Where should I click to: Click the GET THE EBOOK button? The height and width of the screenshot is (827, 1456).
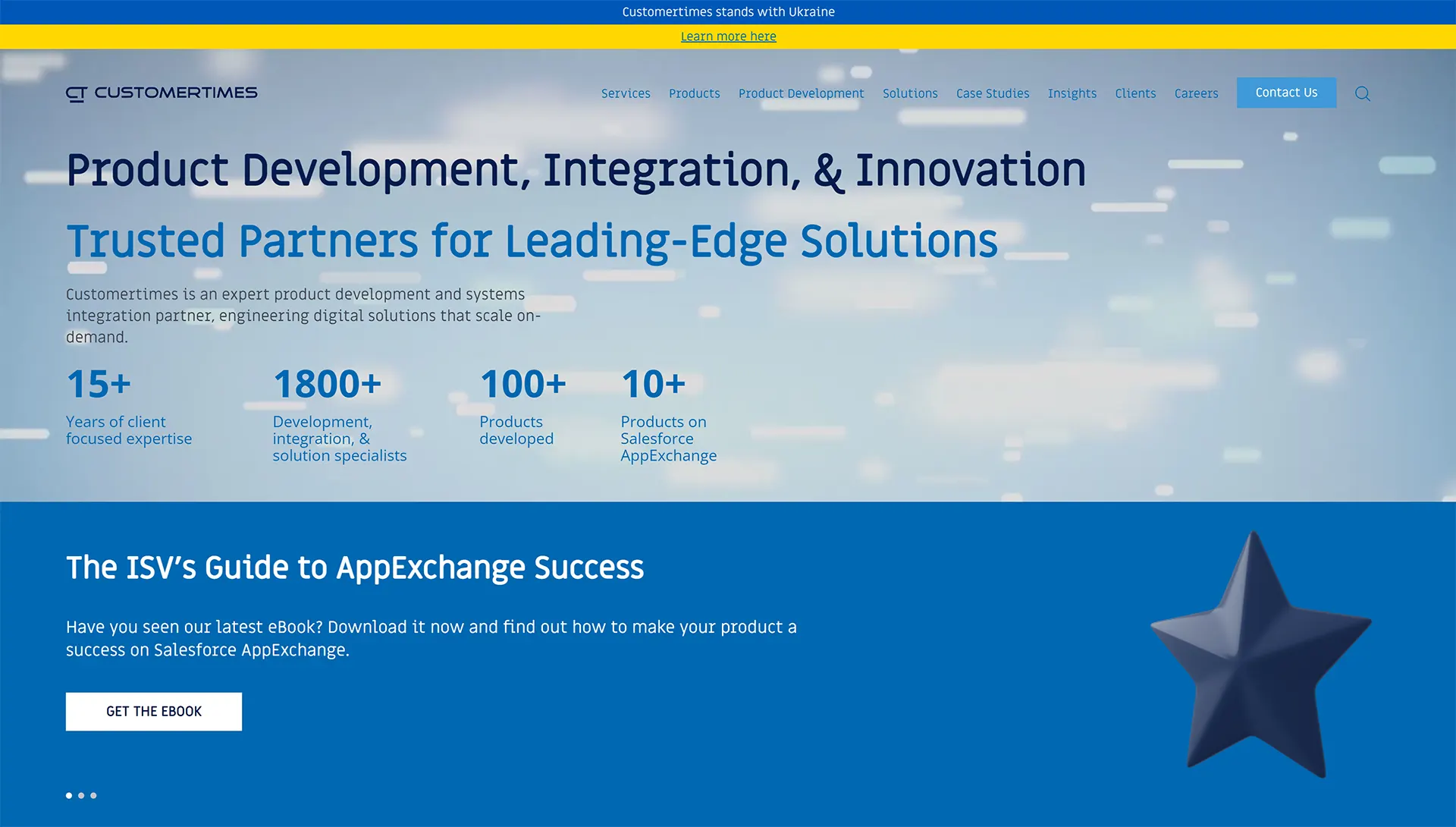154,711
